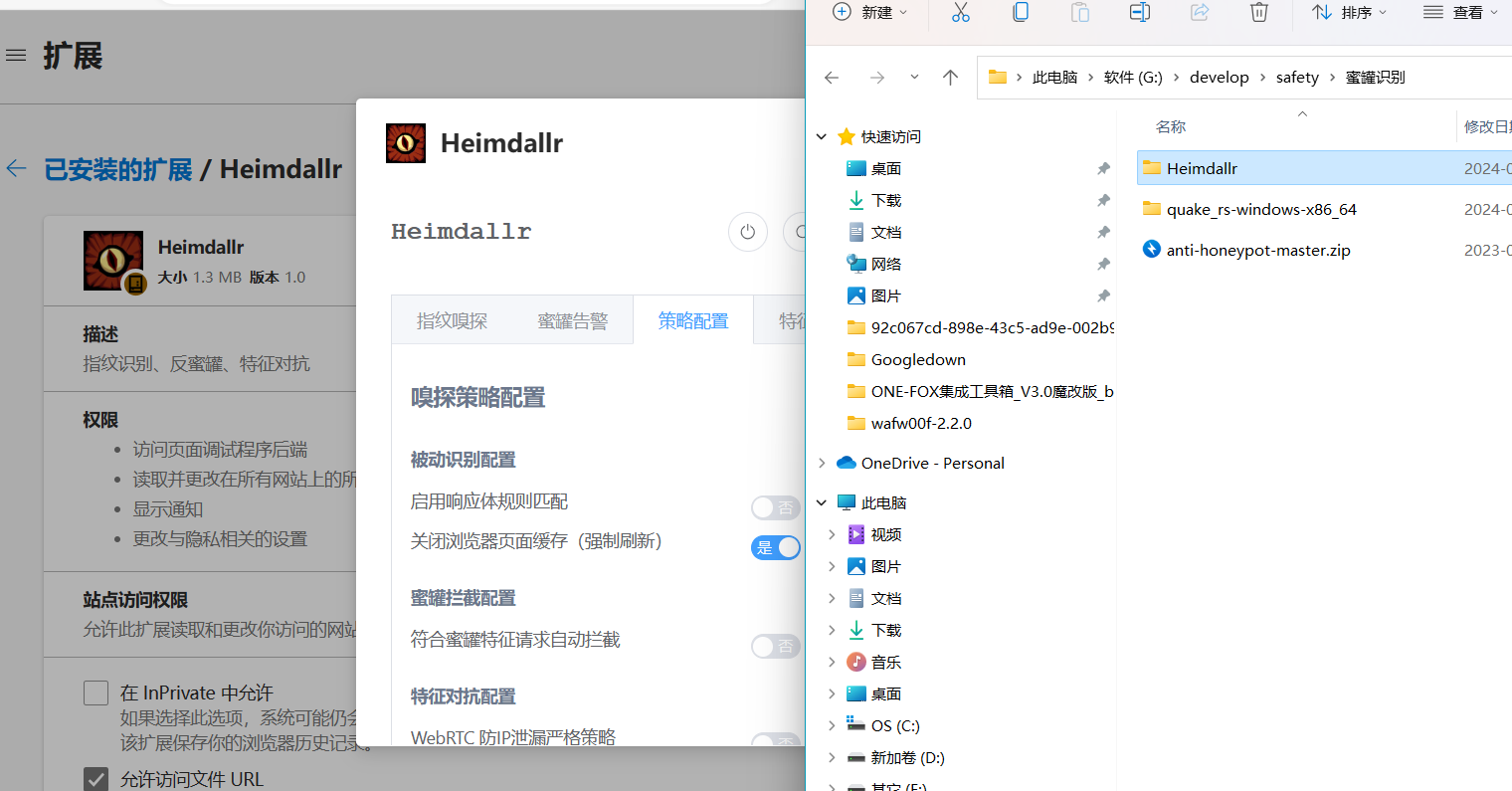Open the 查看 view dropdown
The width and height of the screenshot is (1512, 791).
point(1460,12)
